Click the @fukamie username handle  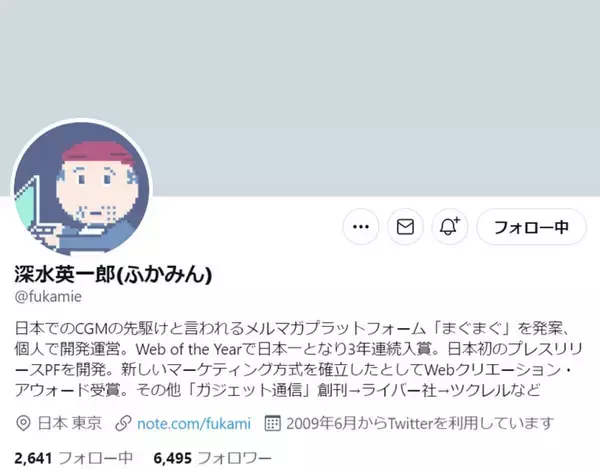point(48,297)
